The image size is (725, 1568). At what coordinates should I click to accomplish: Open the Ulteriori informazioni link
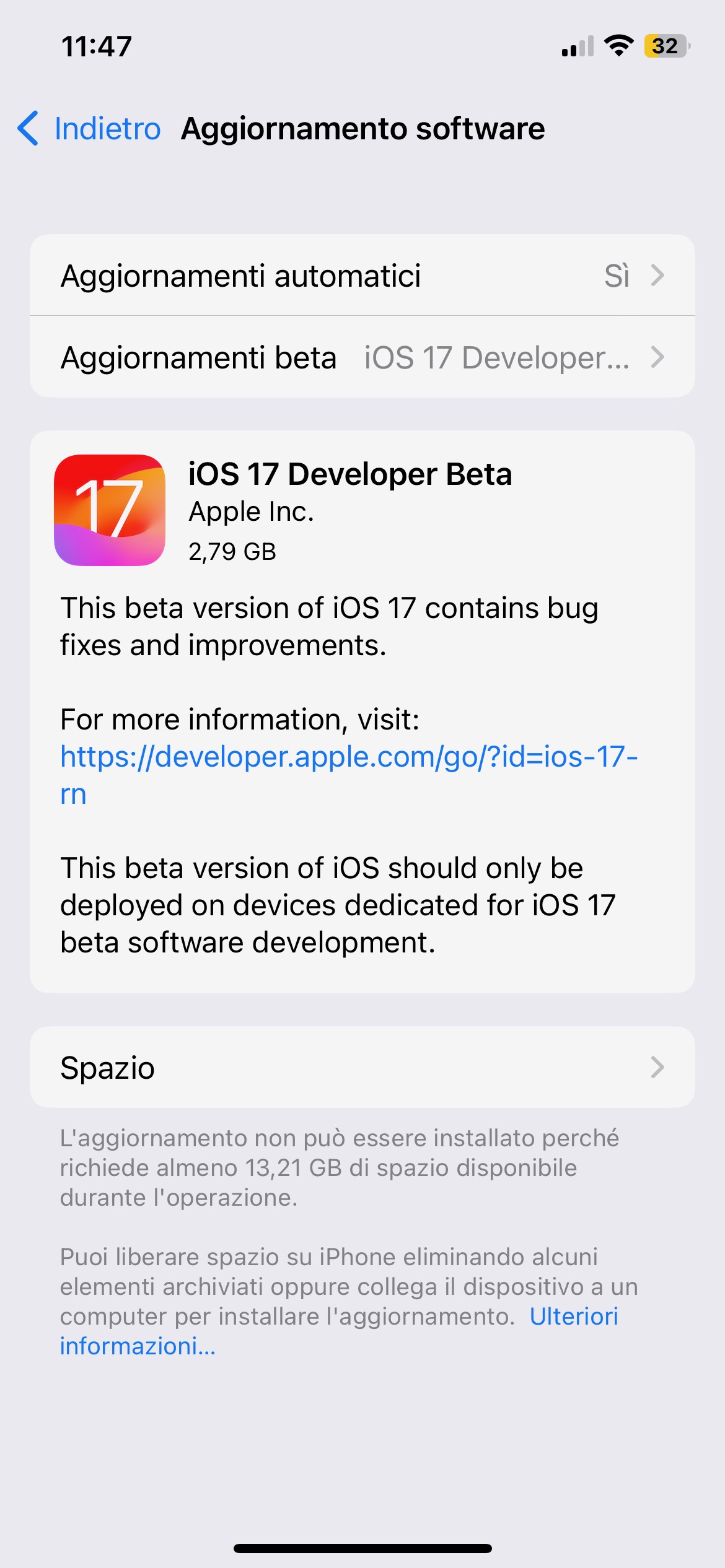point(339,1331)
